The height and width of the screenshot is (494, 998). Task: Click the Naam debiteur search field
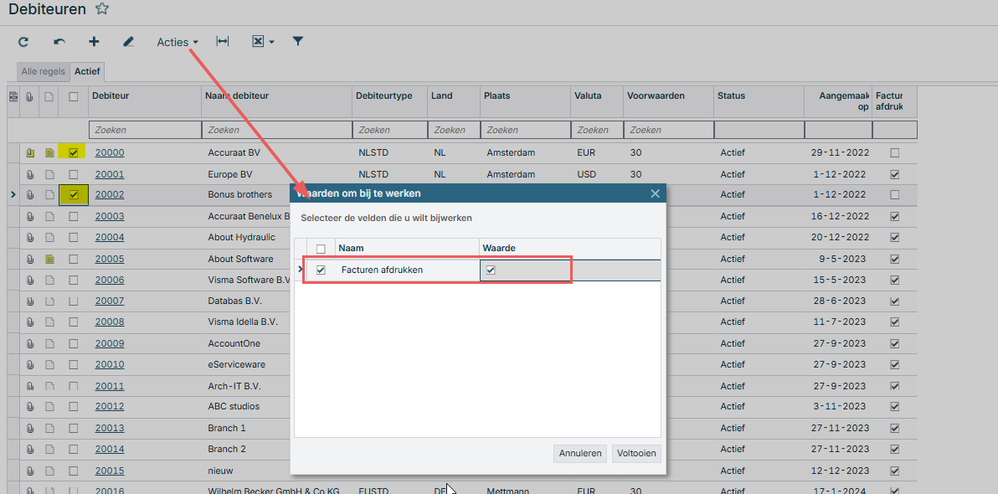pyautogui.click(x=277, y=130)
